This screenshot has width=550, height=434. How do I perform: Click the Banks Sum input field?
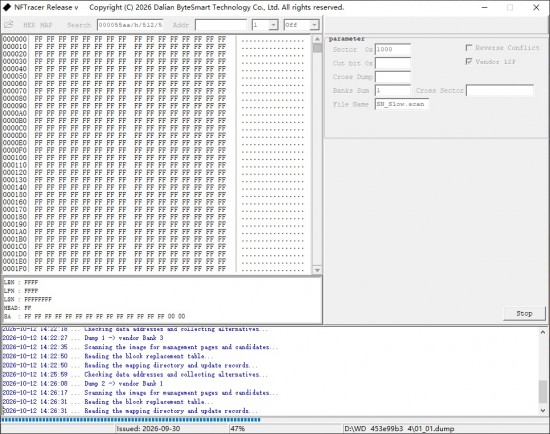click(x=393, y=91)
